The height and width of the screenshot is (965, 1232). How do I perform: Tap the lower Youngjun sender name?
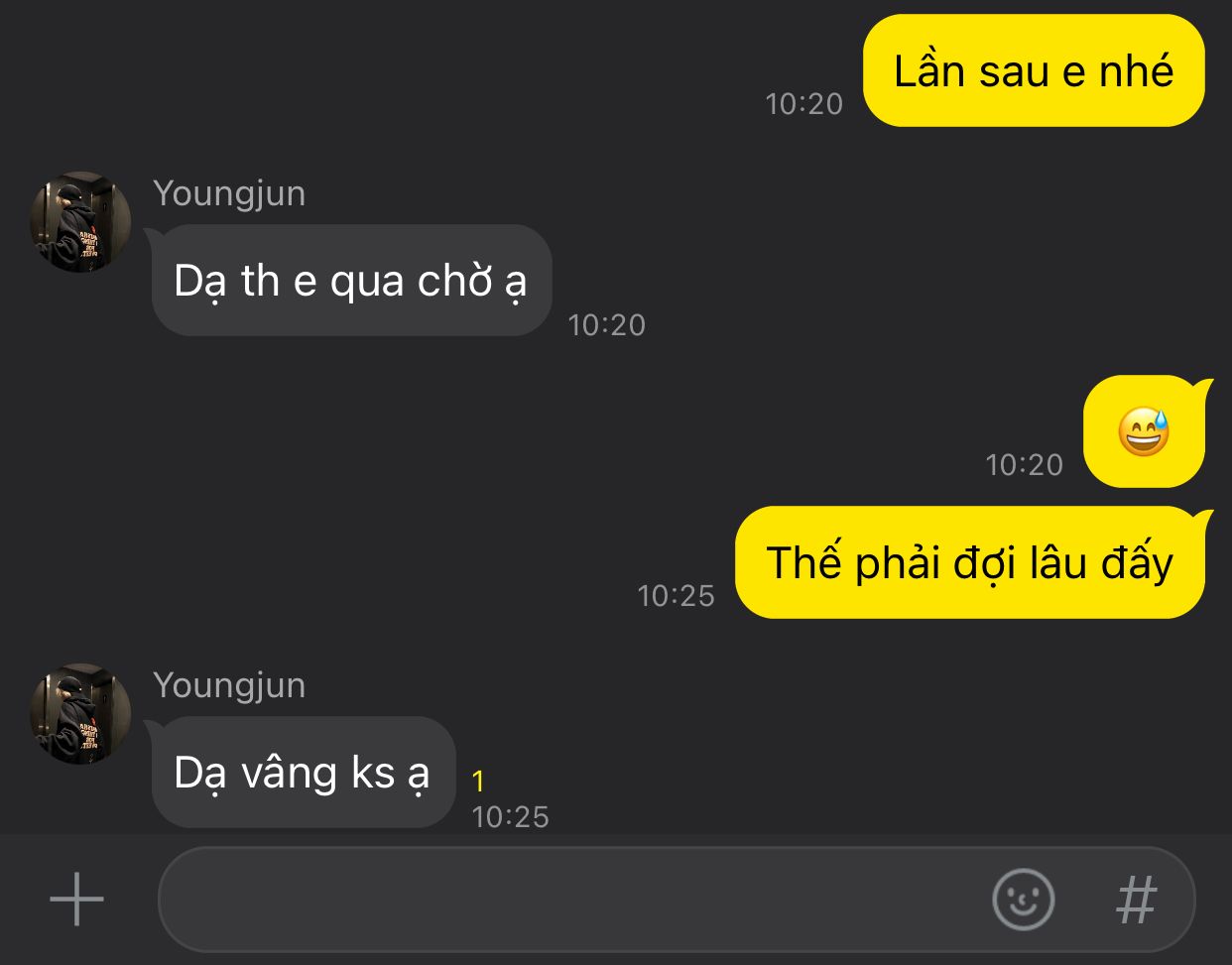pos(229,685)
